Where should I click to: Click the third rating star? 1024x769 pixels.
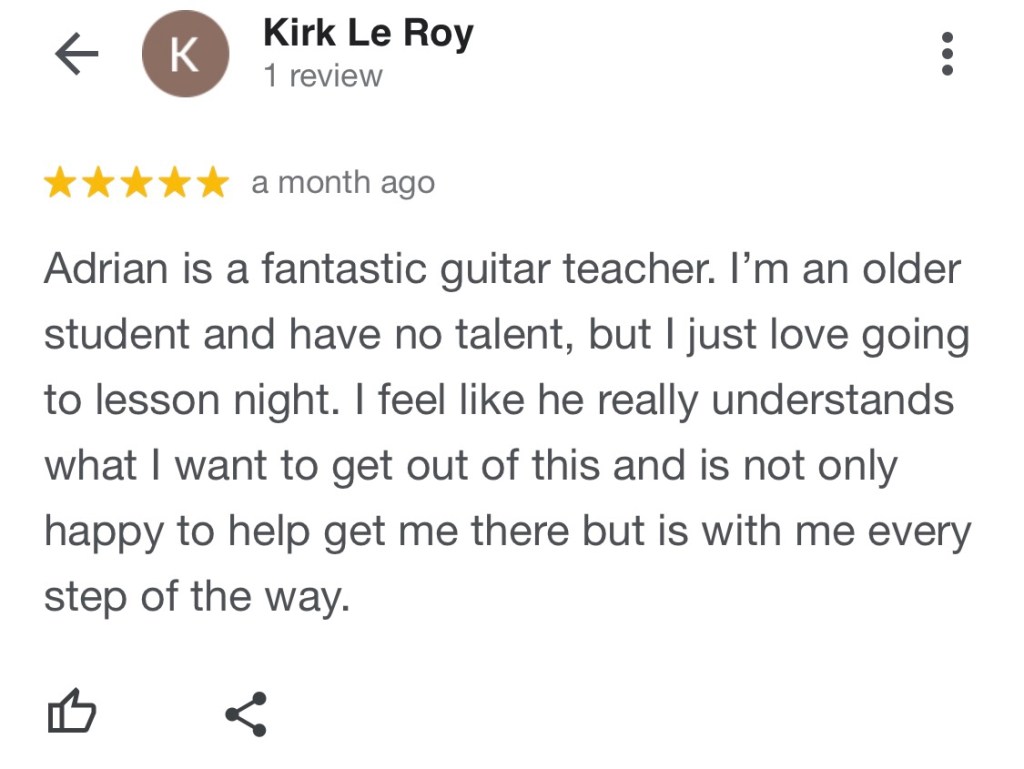pyautogui.click(x=136, y=184)
